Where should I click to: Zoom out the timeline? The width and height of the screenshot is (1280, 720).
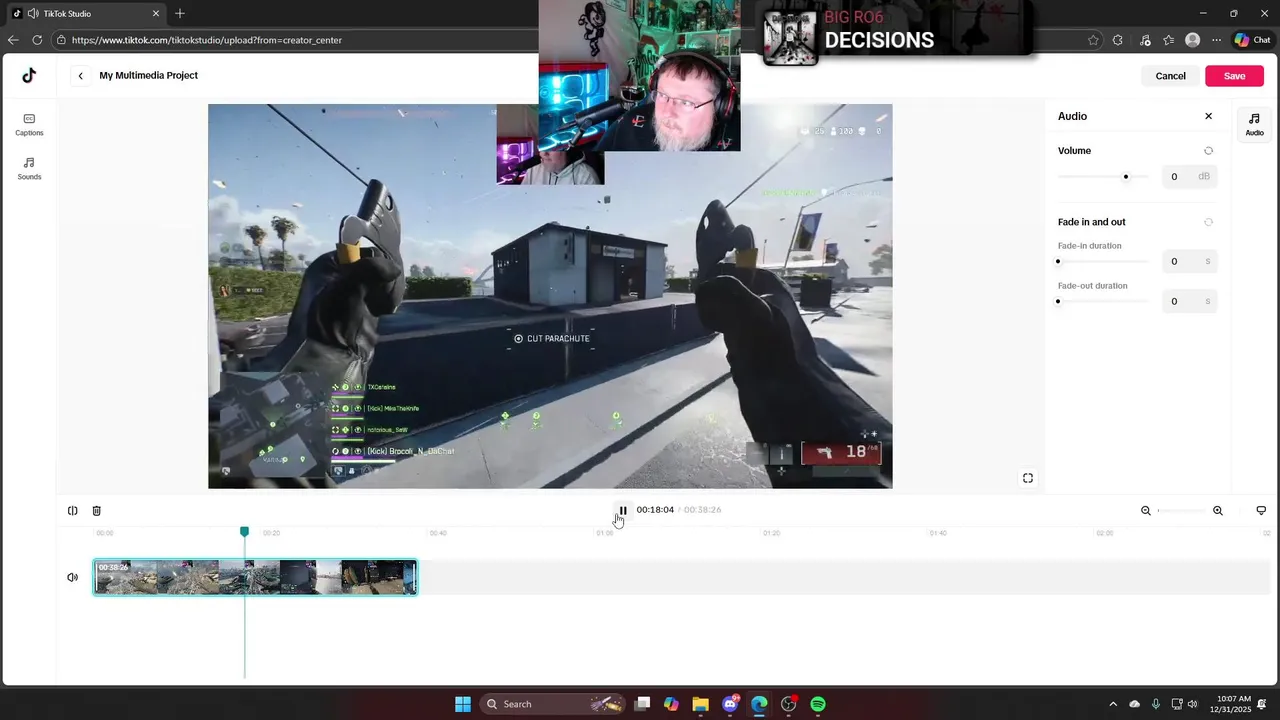pyautogui.click(x=1146, y=511)
